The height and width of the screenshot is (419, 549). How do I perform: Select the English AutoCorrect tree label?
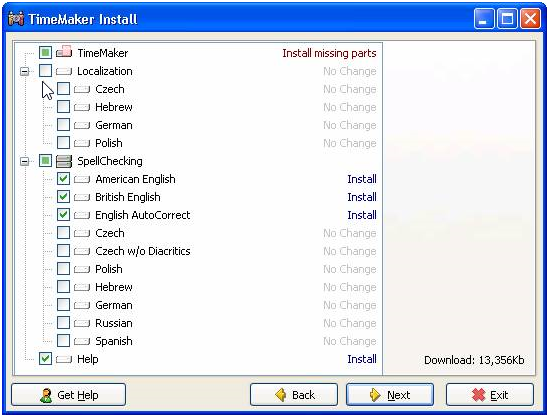tap(143, 215)
